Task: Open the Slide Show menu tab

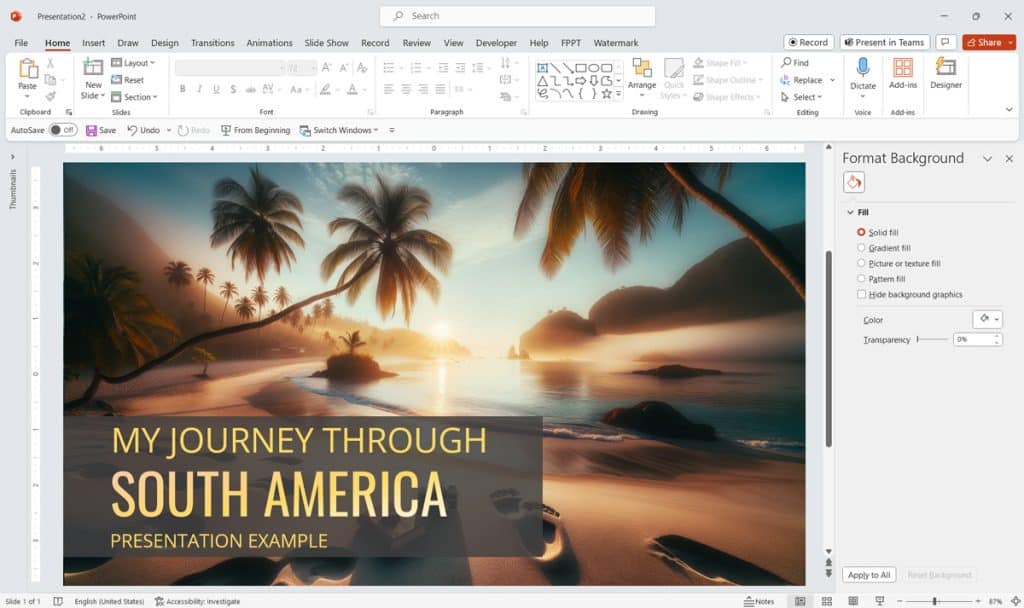Action: point(326,43)
